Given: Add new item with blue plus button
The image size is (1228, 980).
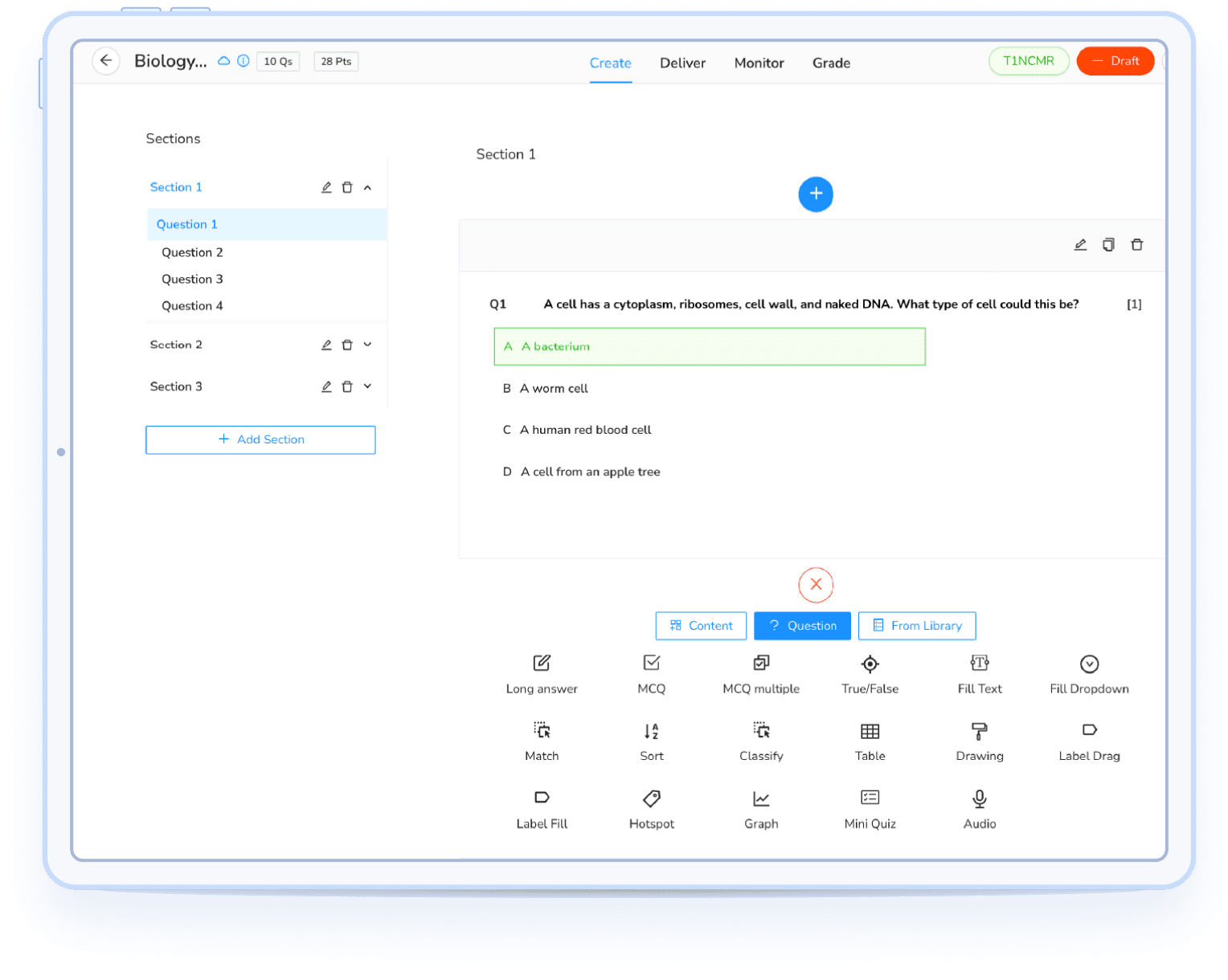Looking at the screenshot, I should click(x=815, y=194).
